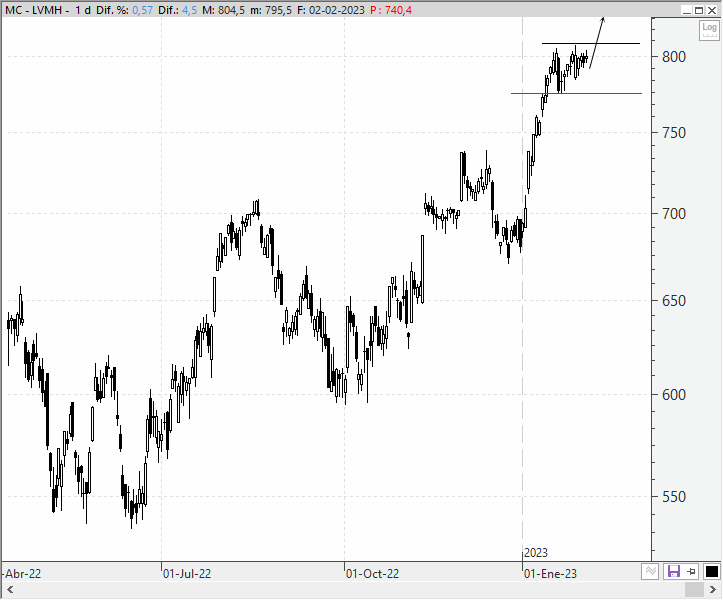The width and height of the screenshot is (723, 600).
Task: Click the horizontal scrollbar thumb
Action: 694,590
